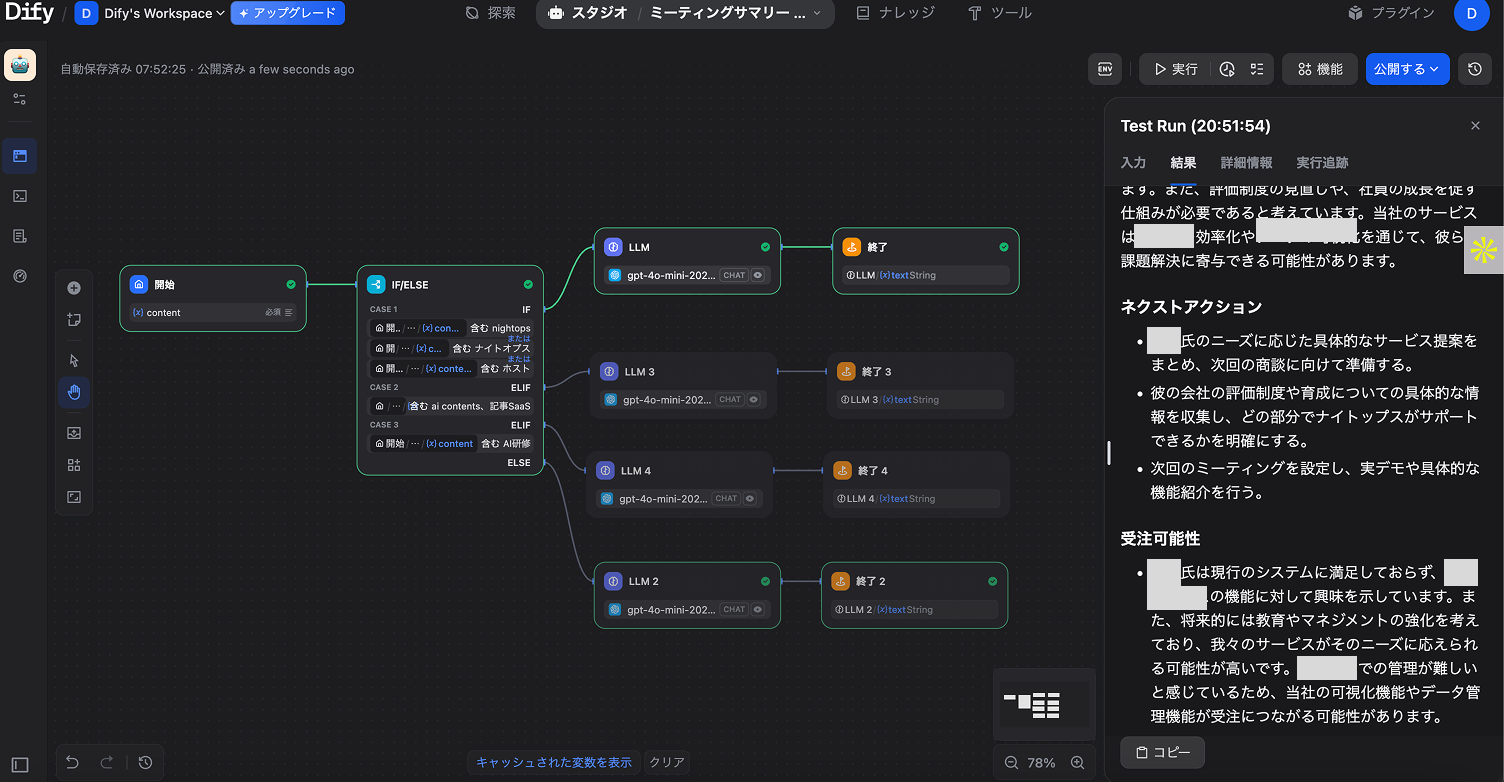The height and width of the screenshot is (782, 1504).
Task: Toggle eye icon on LLM 3 node
Action: (754, 399)
